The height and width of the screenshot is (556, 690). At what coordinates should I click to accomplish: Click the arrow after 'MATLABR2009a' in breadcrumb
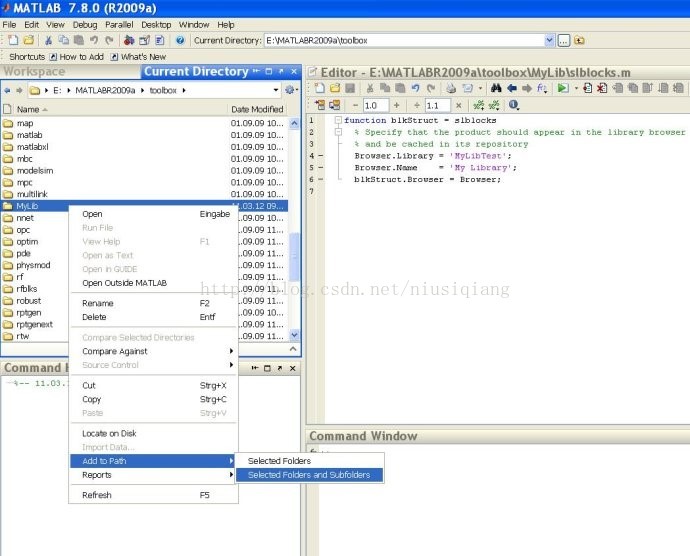pos(143,90)
